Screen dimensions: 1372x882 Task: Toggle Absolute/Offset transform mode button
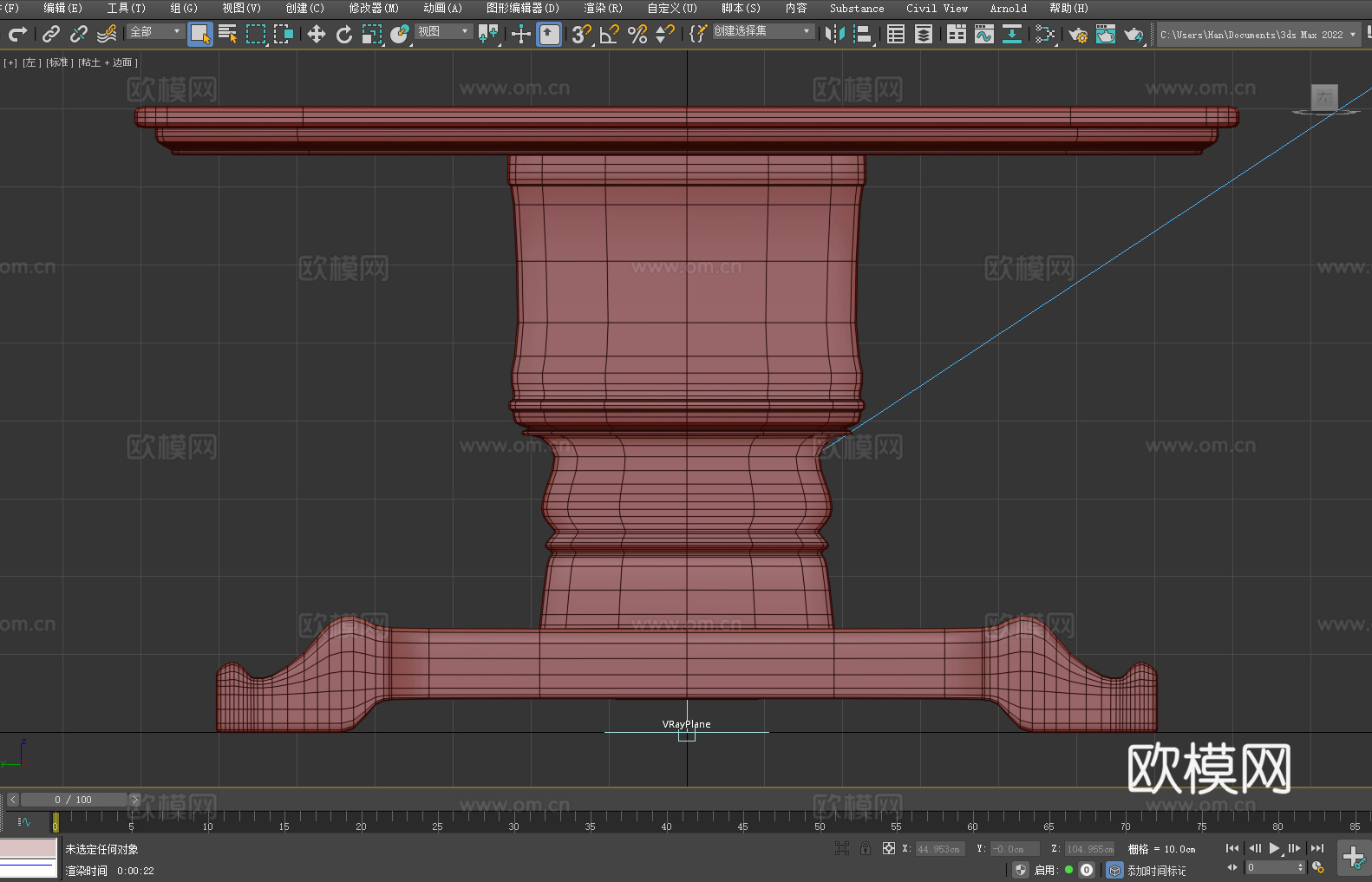[x=889, y=848]
